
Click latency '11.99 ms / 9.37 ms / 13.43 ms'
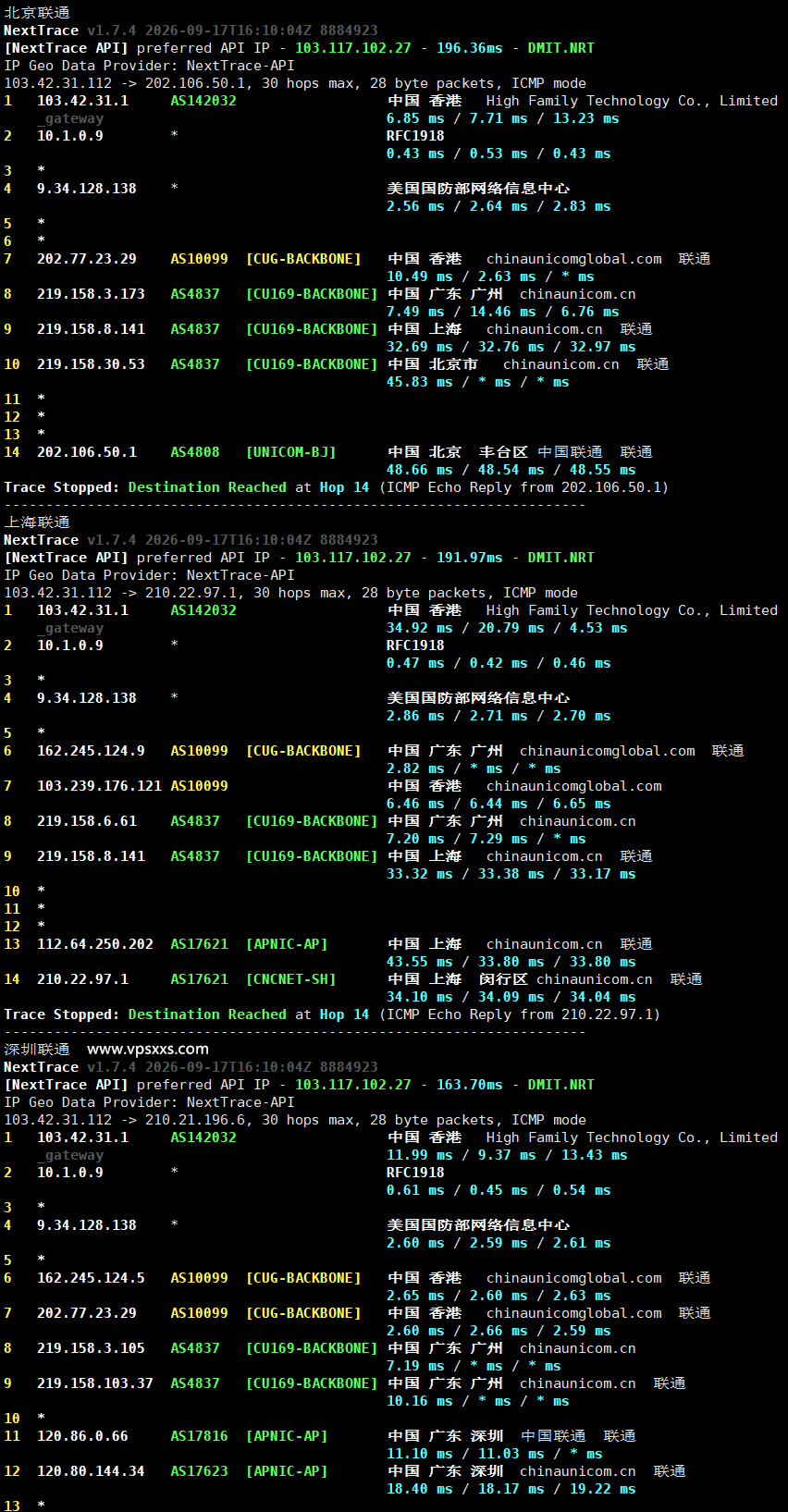[507, 1155]
